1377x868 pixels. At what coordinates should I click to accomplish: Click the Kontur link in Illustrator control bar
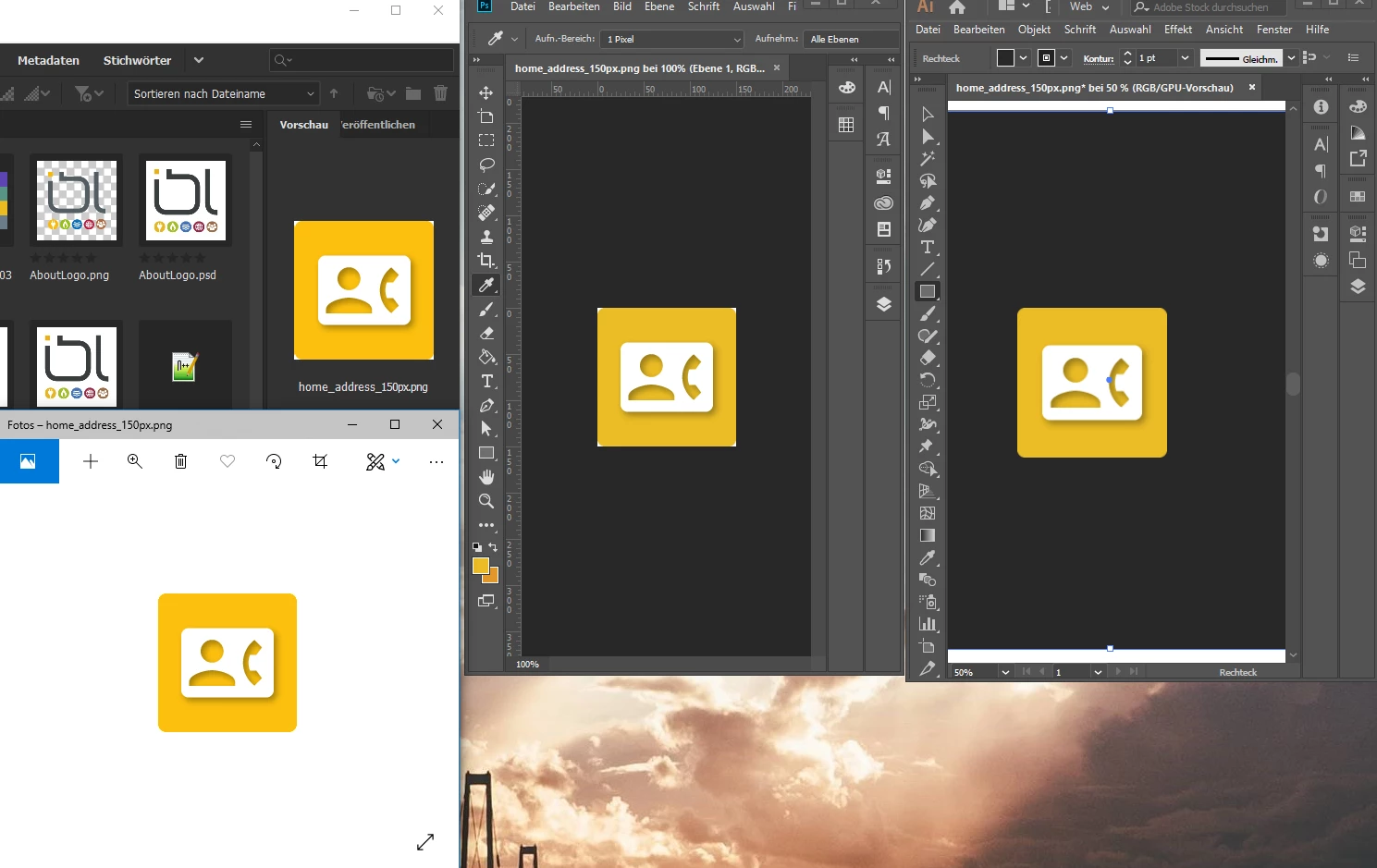point(1099,58)
